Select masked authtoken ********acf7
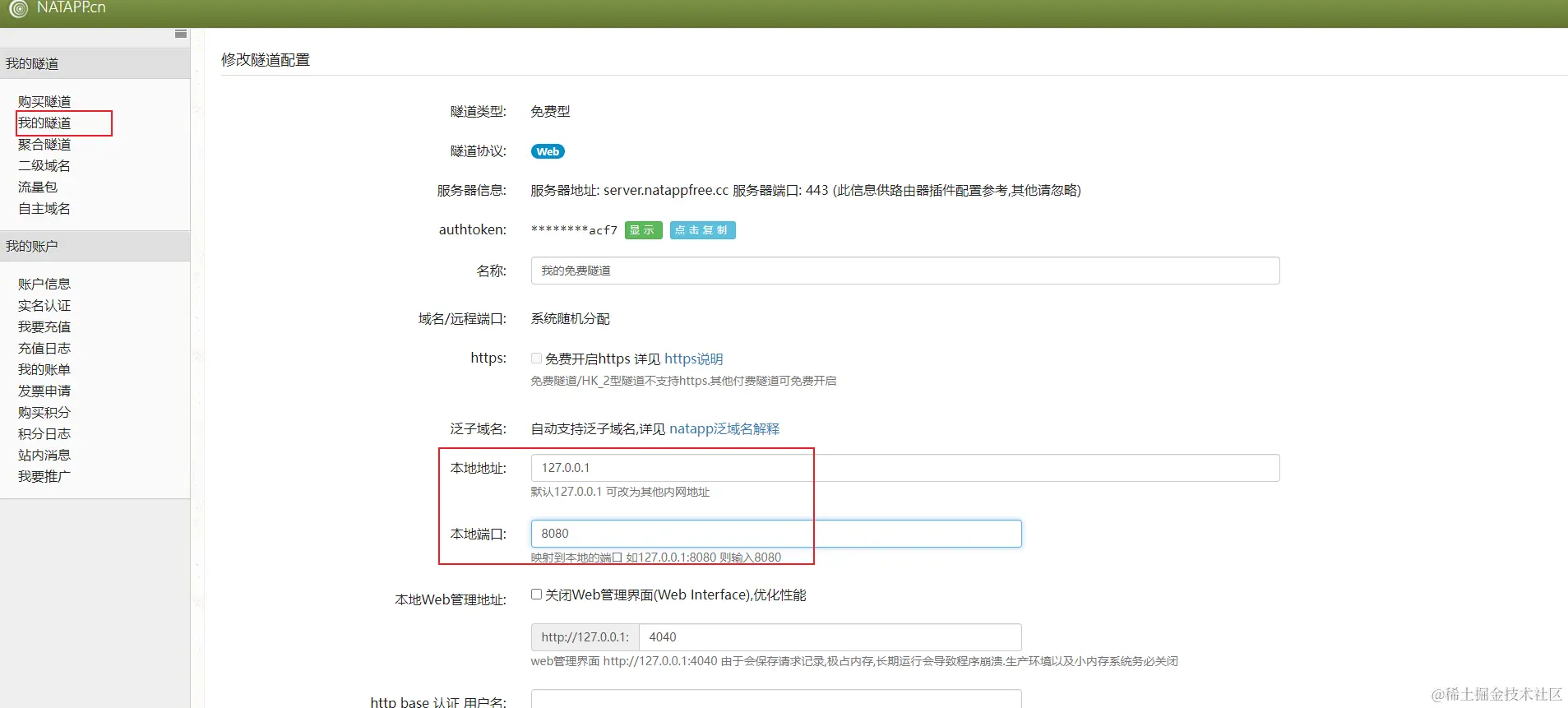This screenshot has width=1568, height=708. pyautogui.click(x=574, y=230)
